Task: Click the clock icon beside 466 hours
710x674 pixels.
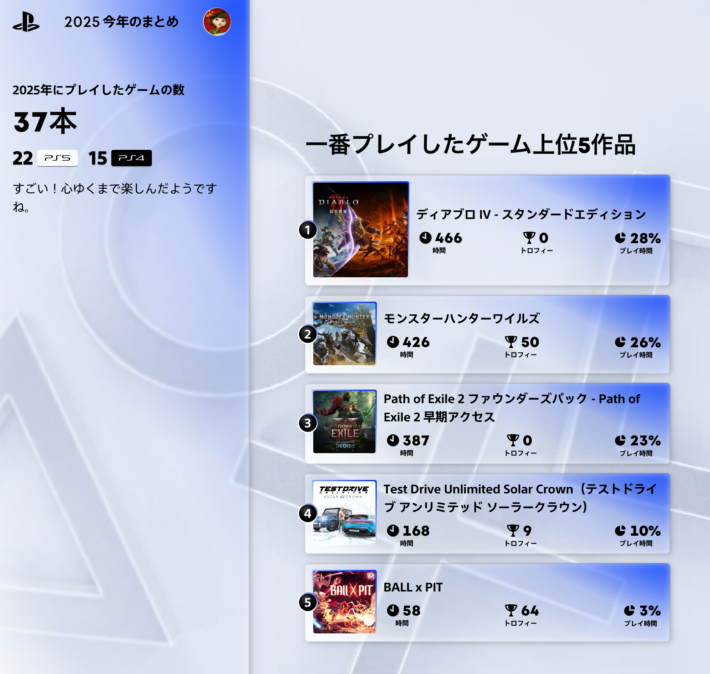Action: point(425,237)
